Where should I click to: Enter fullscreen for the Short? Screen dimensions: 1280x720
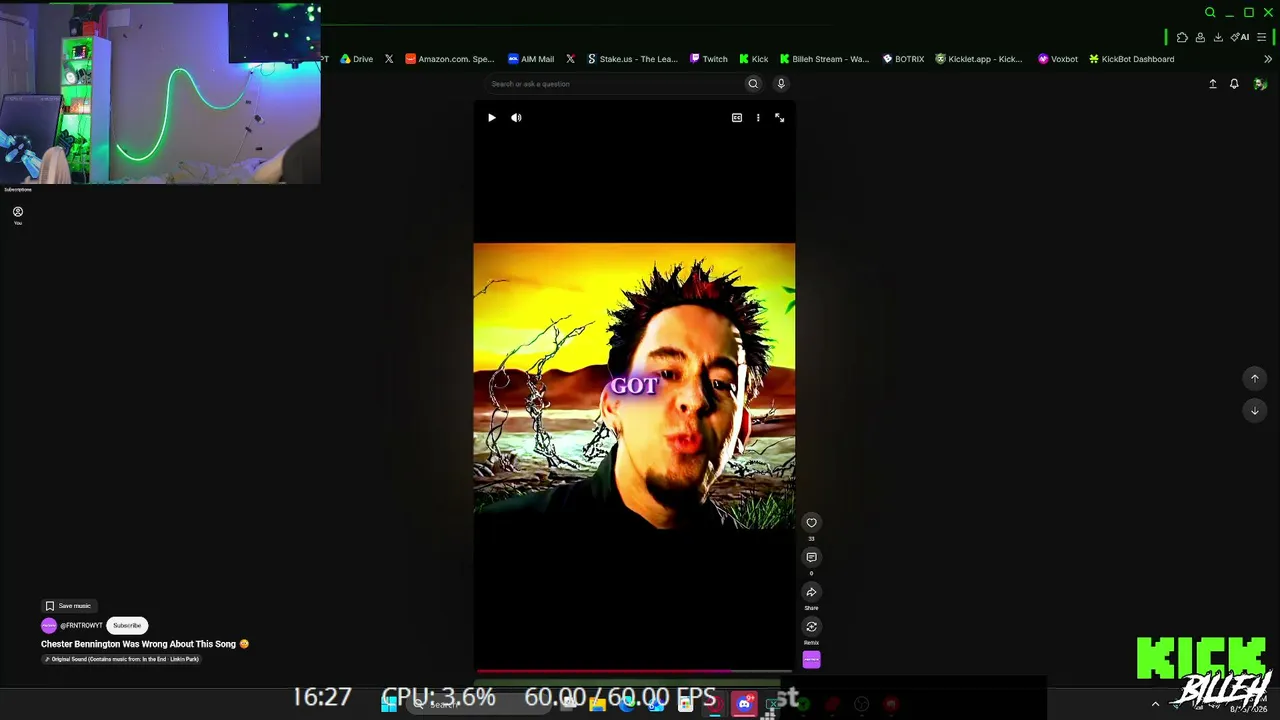coord(780,118)
